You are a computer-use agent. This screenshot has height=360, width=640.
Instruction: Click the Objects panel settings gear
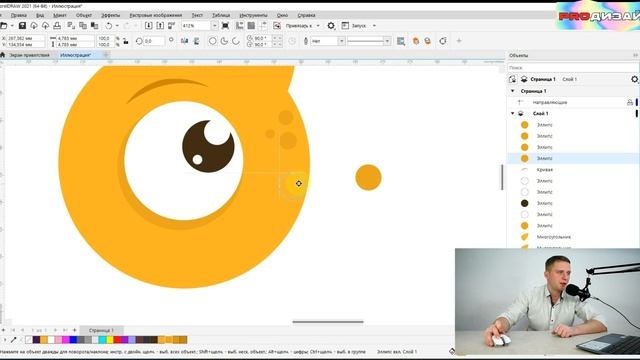click(635, 79)
